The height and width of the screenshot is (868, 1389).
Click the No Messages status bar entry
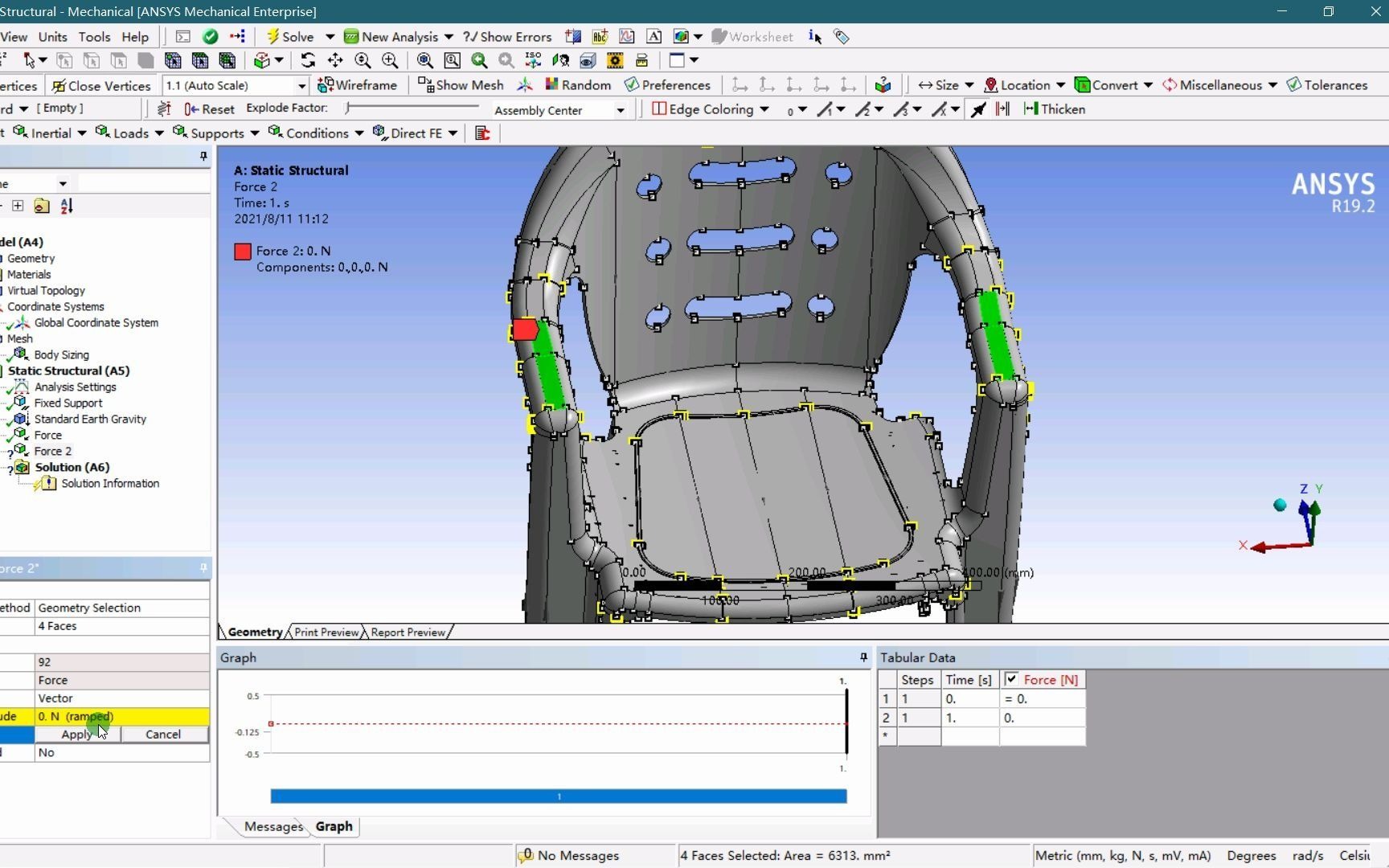click(x=570, y=855)
